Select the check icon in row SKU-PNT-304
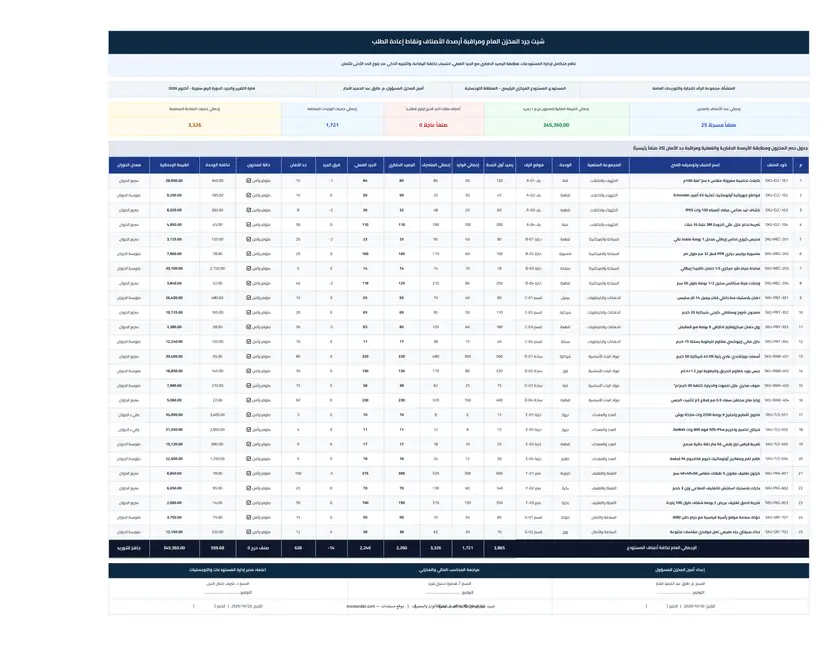The width and height of the screenshot is (840, 649). (x=249, y=341)
